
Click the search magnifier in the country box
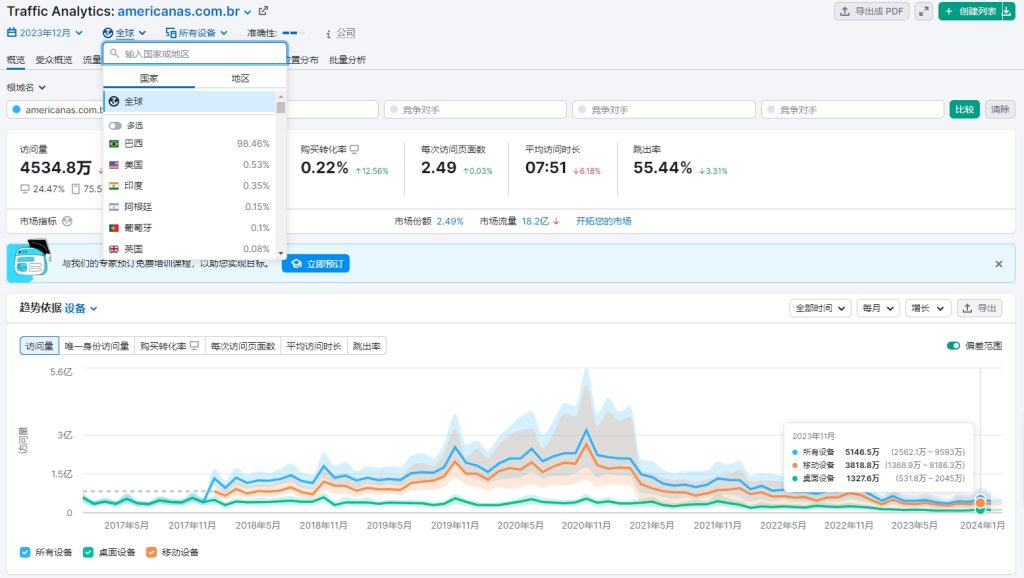(114, 54)
